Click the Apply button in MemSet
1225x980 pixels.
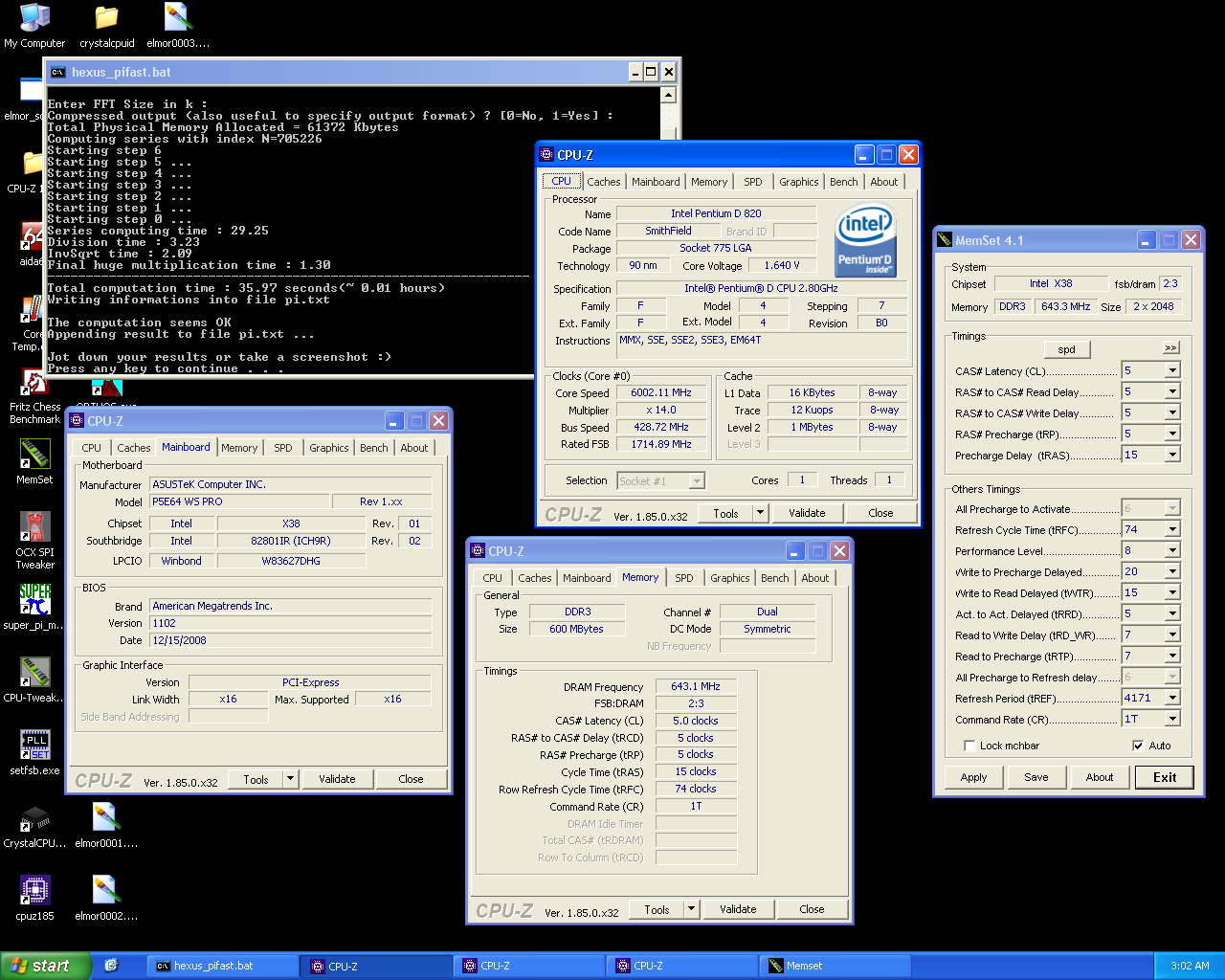973,777
